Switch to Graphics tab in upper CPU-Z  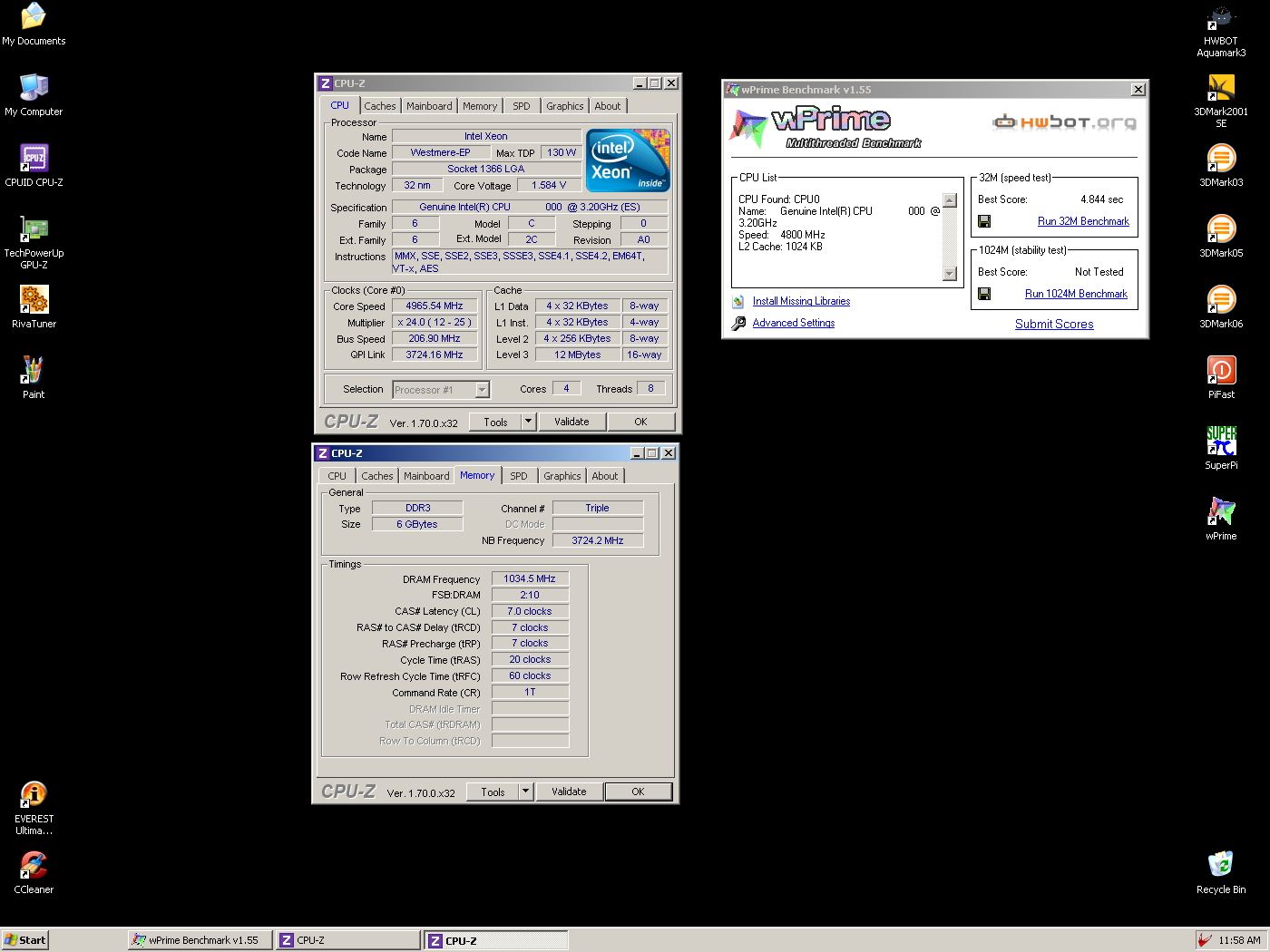565,106
